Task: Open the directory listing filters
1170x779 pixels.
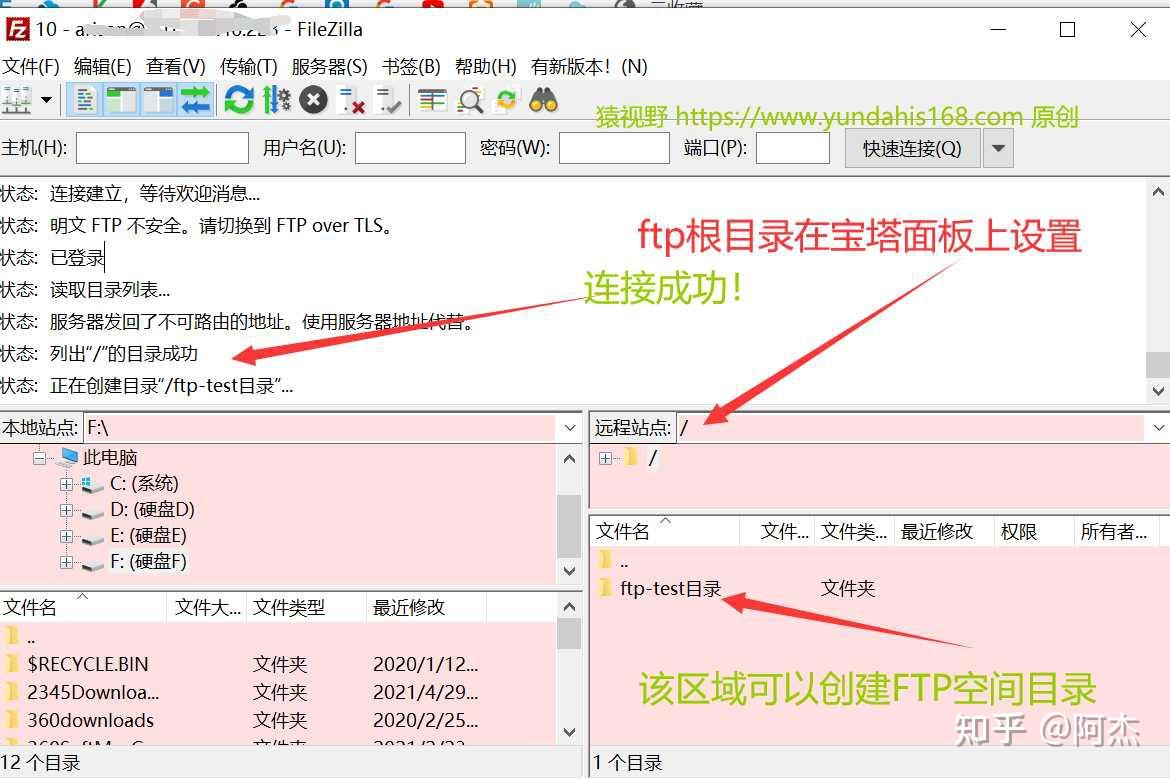Action: point(432,99)
